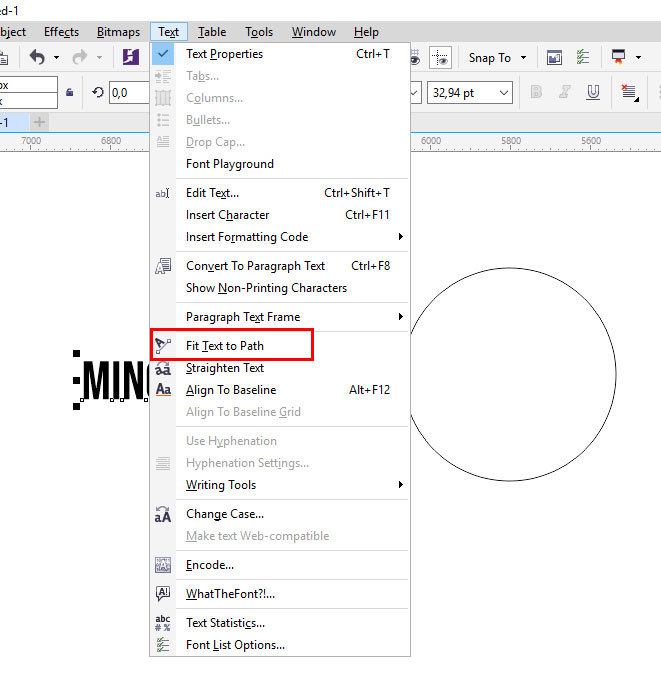Click the Edit Text ab| icon
The height and width of the screenshot is (687, 661).
163,193
